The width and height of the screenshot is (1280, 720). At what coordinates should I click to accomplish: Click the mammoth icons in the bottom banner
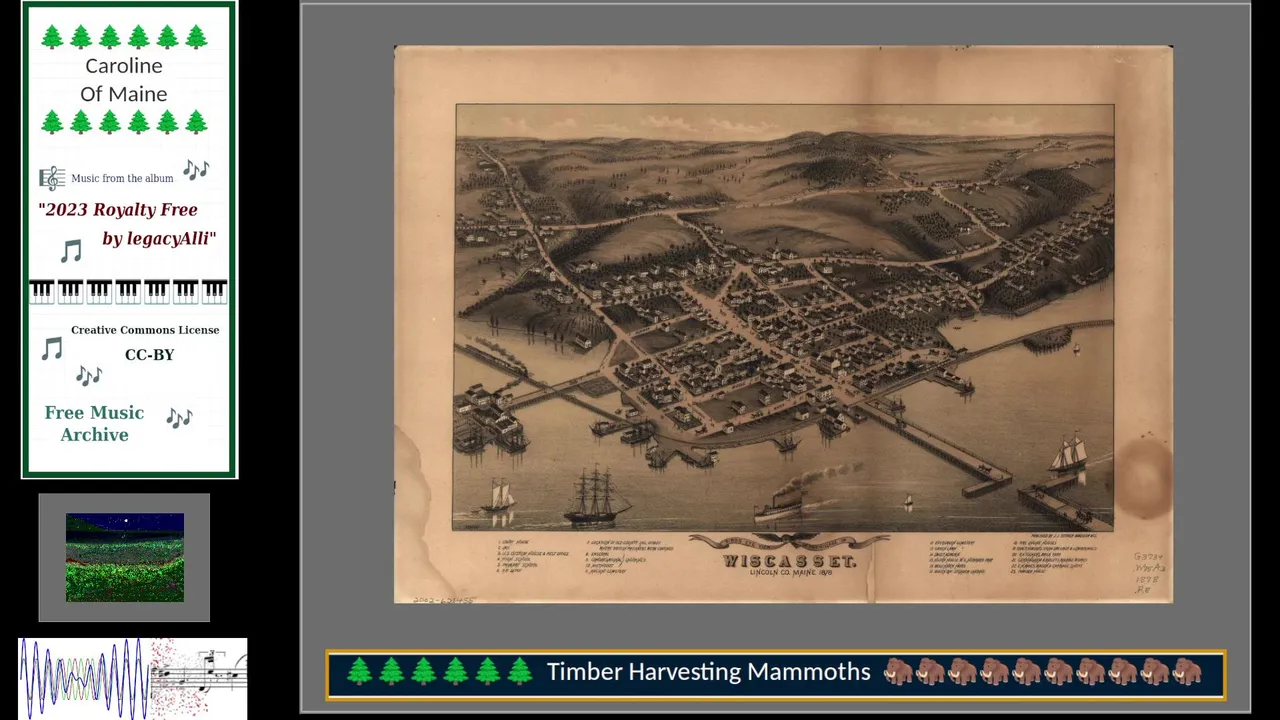point(1043,671)
